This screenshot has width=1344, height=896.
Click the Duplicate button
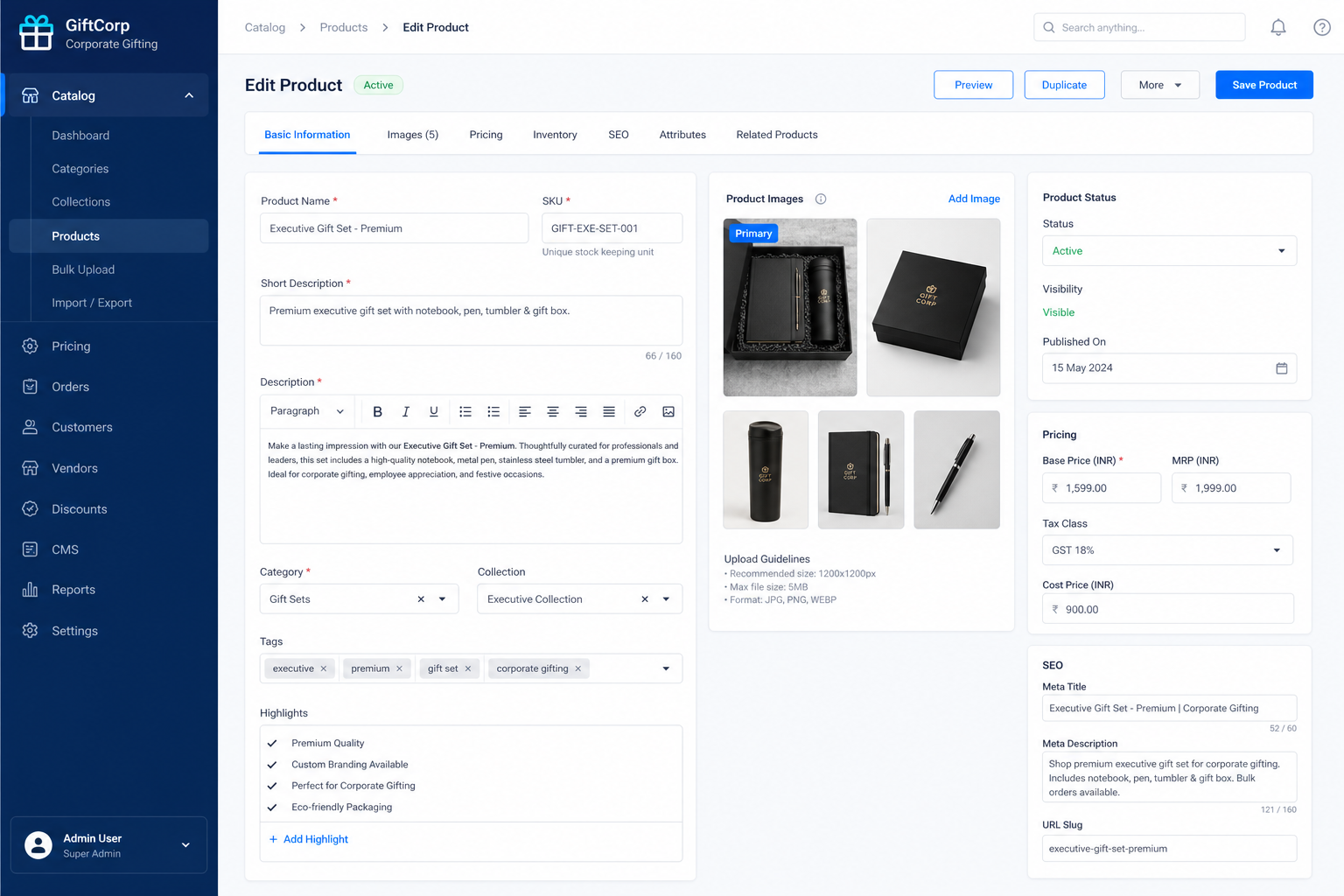click(x=1064, y=85)
